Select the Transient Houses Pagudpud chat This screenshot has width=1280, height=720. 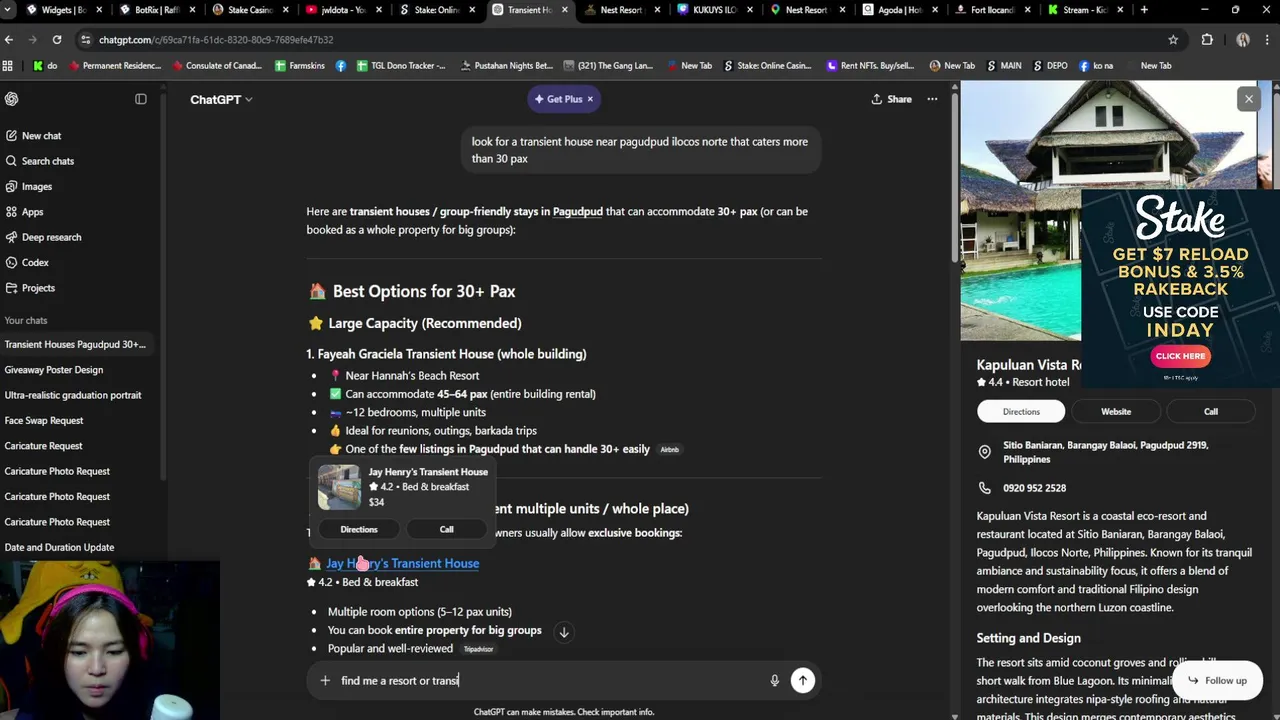coord(75,344)
